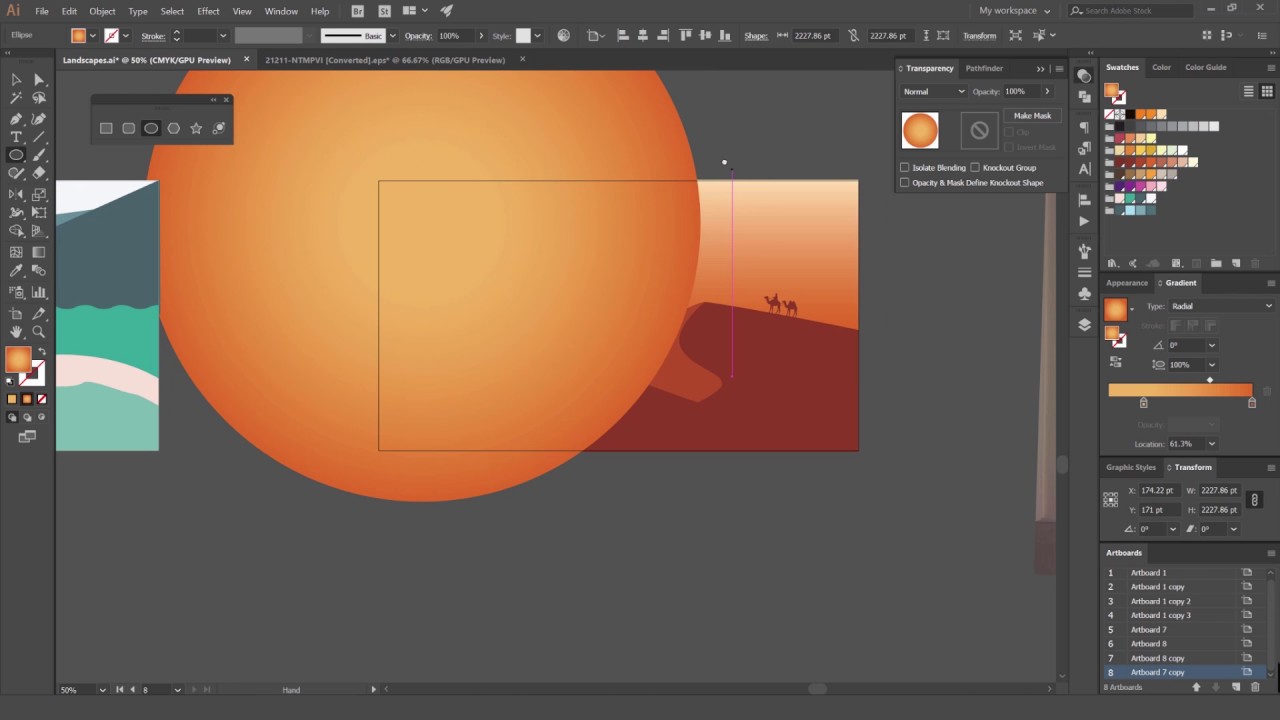Click the toolbar Fill color swatch

click(x=18, y=360)
